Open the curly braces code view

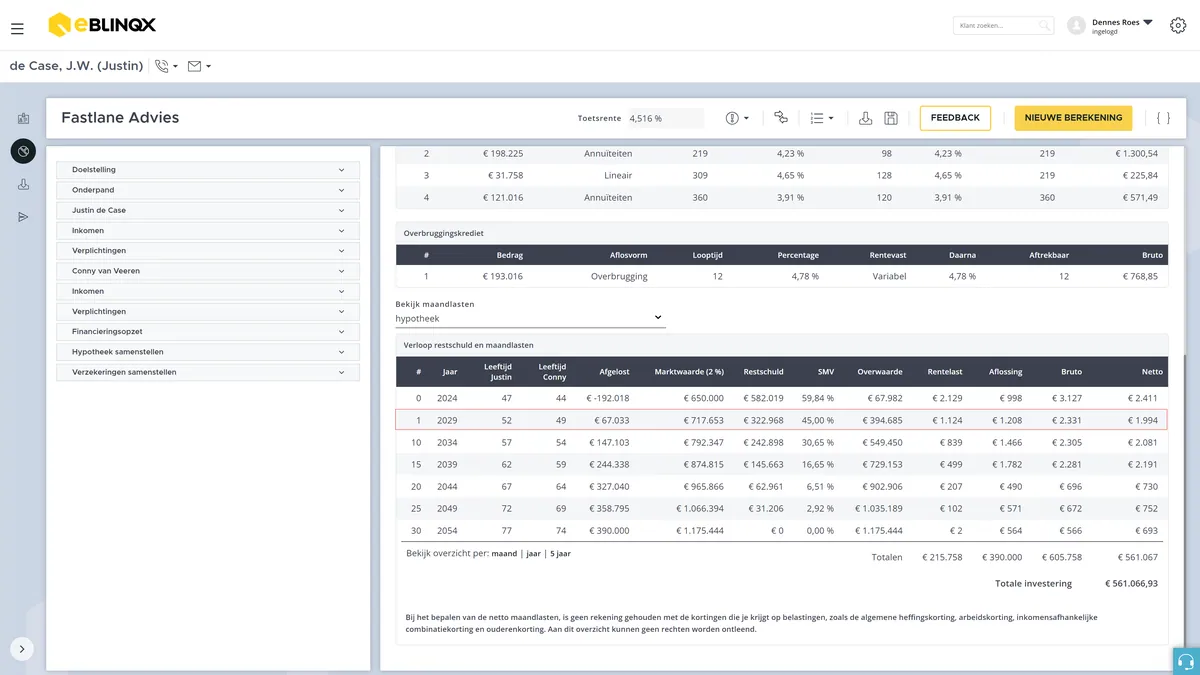(1163, 118)
